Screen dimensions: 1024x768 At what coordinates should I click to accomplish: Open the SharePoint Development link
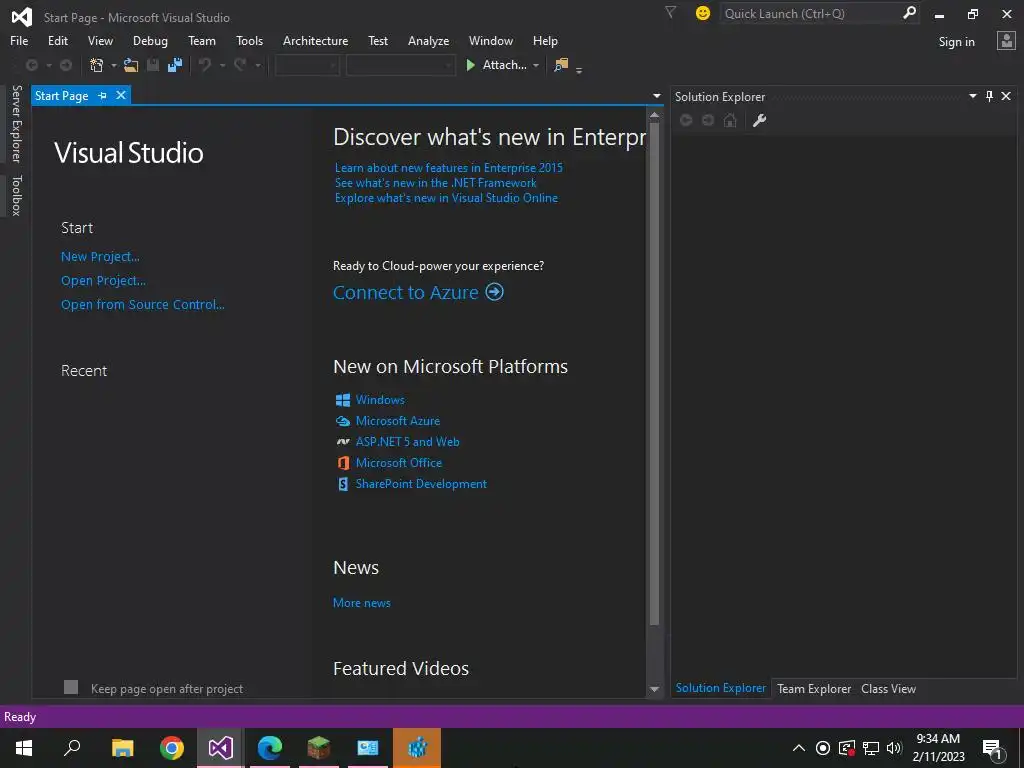421,484
